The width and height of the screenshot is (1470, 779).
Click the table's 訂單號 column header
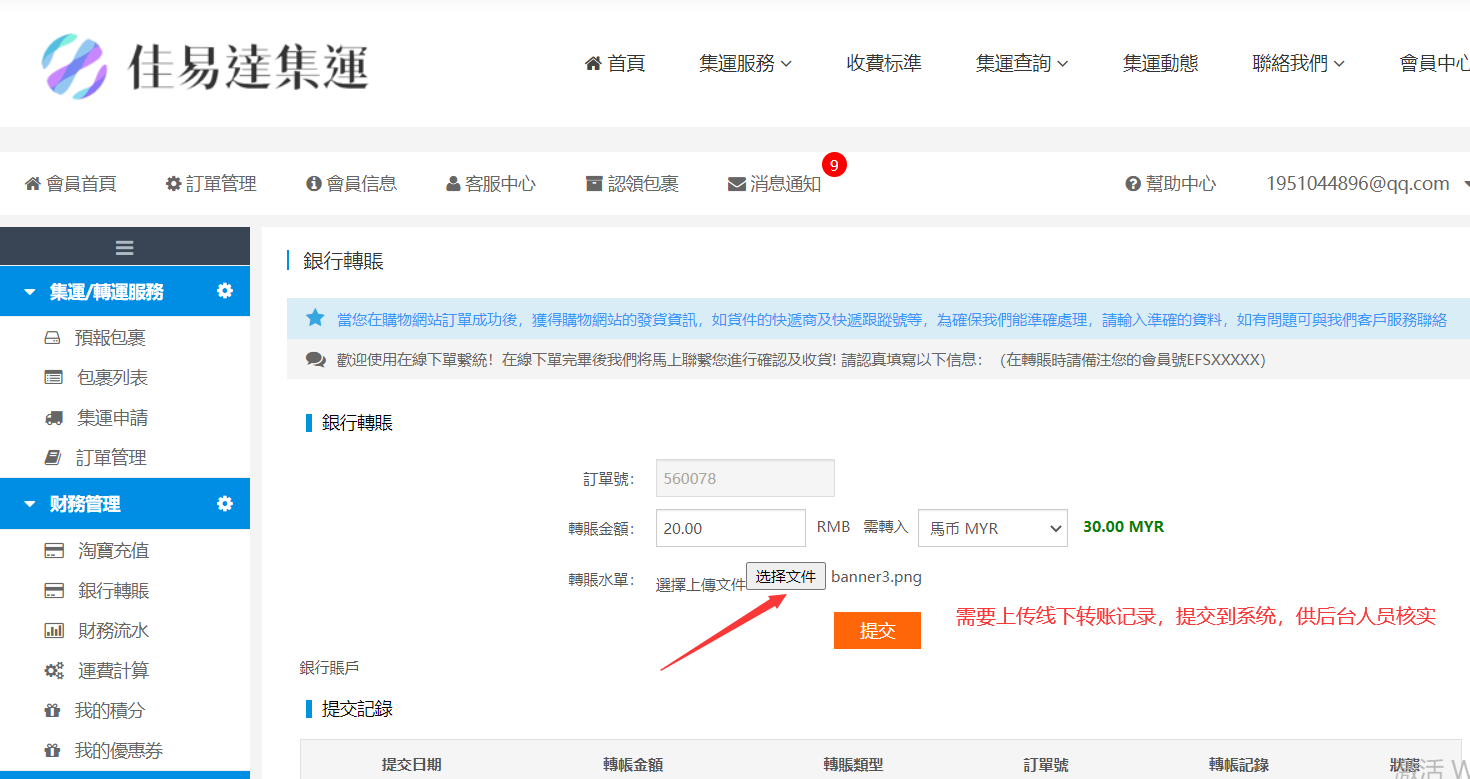[1046, 765]
